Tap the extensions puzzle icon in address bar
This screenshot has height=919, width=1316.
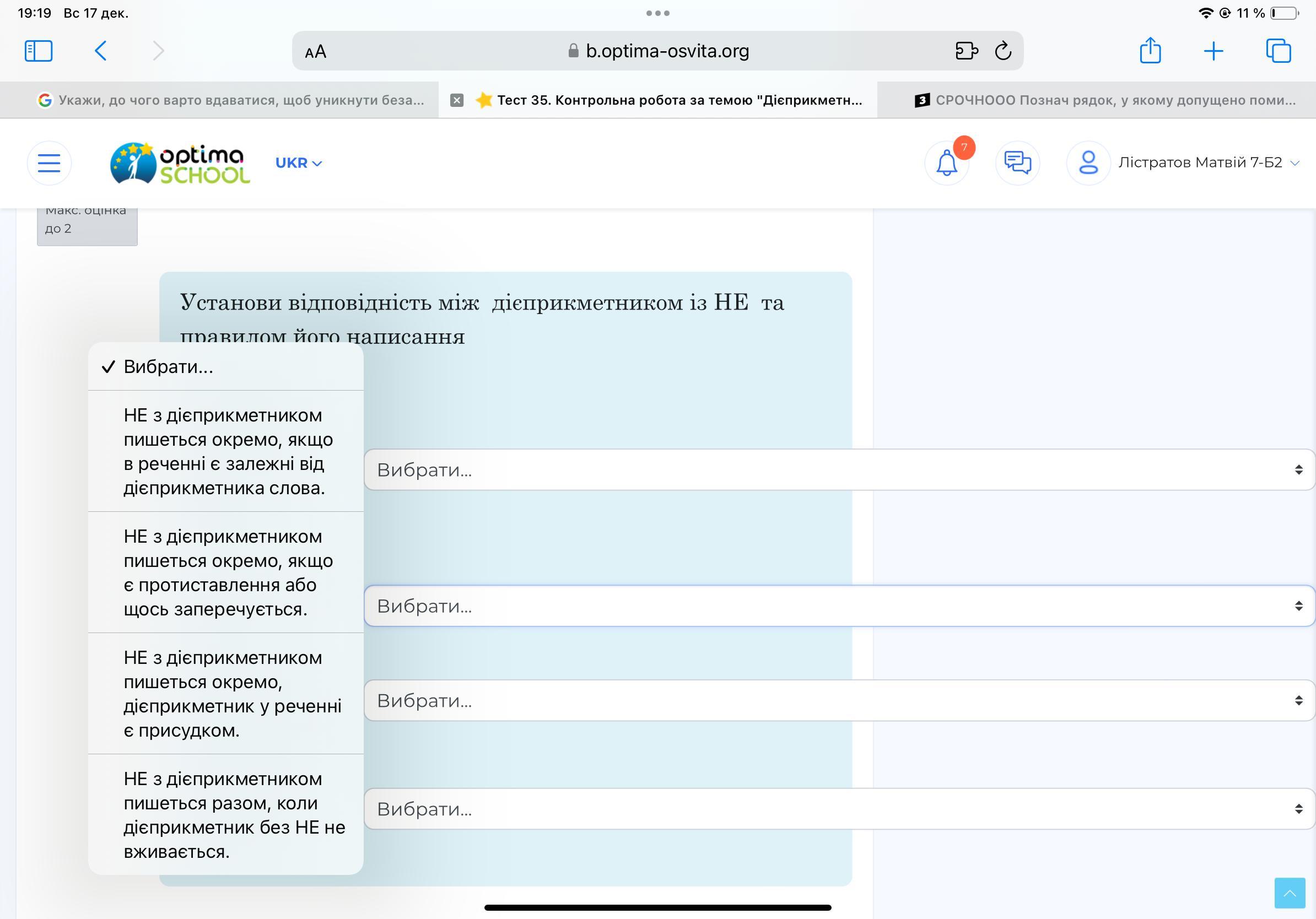(x=967, y=51)
